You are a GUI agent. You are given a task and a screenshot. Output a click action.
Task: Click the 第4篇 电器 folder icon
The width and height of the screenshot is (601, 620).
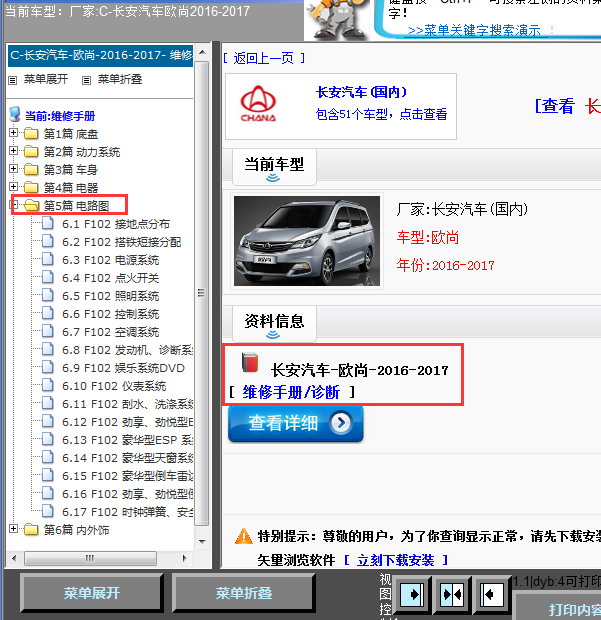coord(31,187)
